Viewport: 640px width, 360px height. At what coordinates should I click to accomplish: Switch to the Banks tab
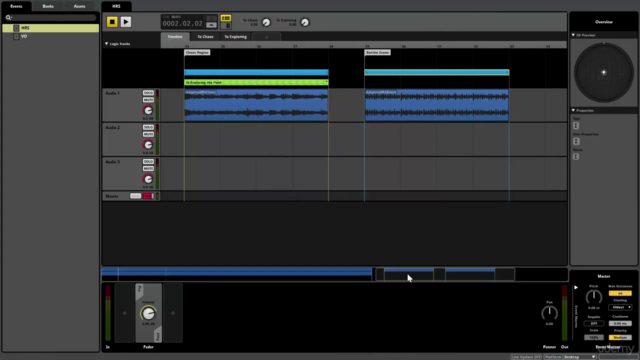(x=48, y=6)
